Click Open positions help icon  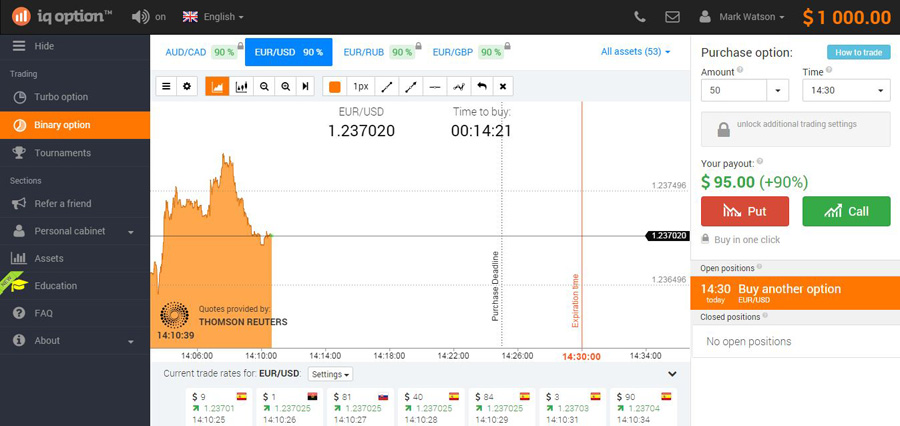click(x=759, y=267)
